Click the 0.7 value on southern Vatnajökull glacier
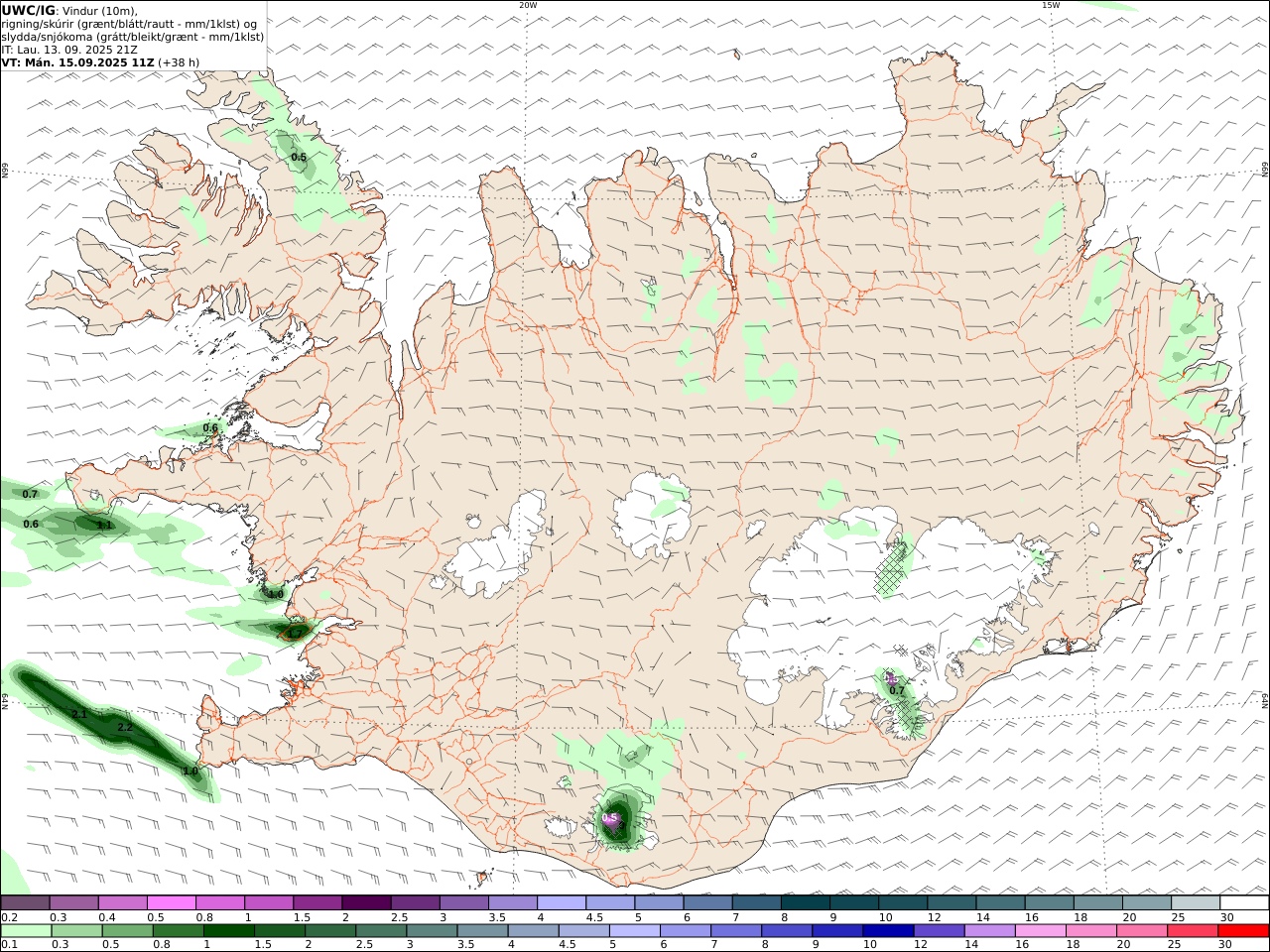 [x=897, y=690]
